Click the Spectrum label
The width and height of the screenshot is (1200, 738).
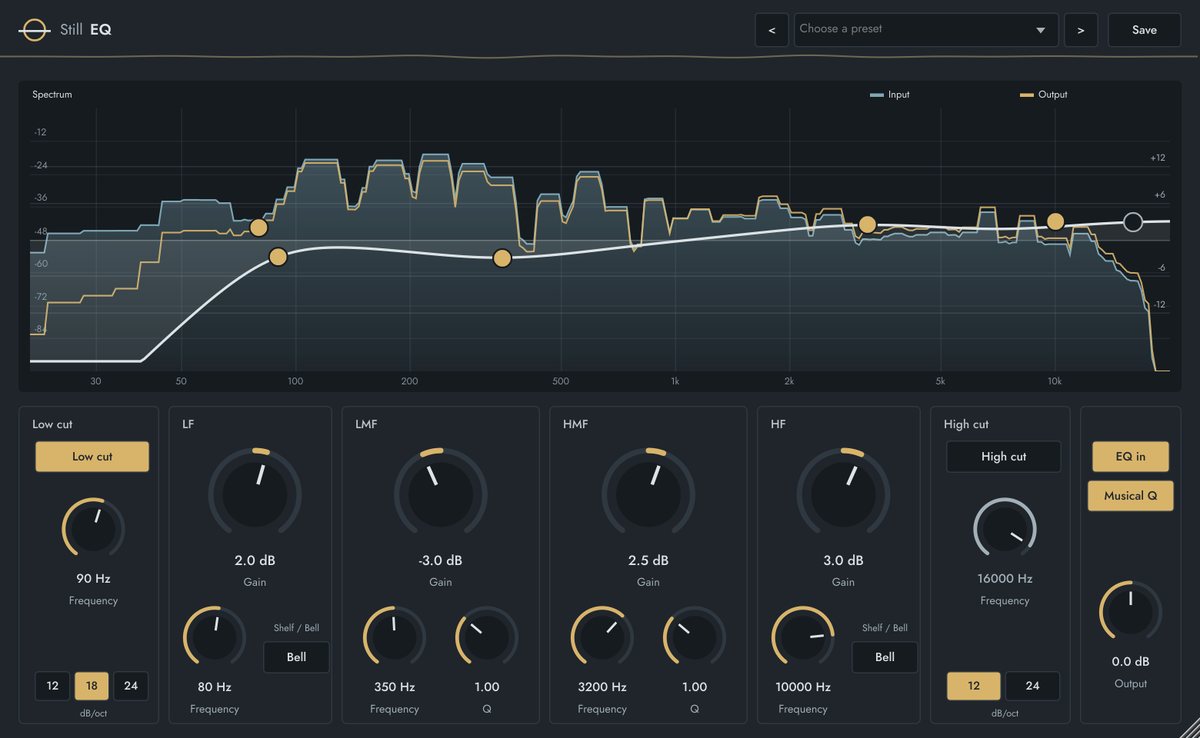tap(52, 95)
